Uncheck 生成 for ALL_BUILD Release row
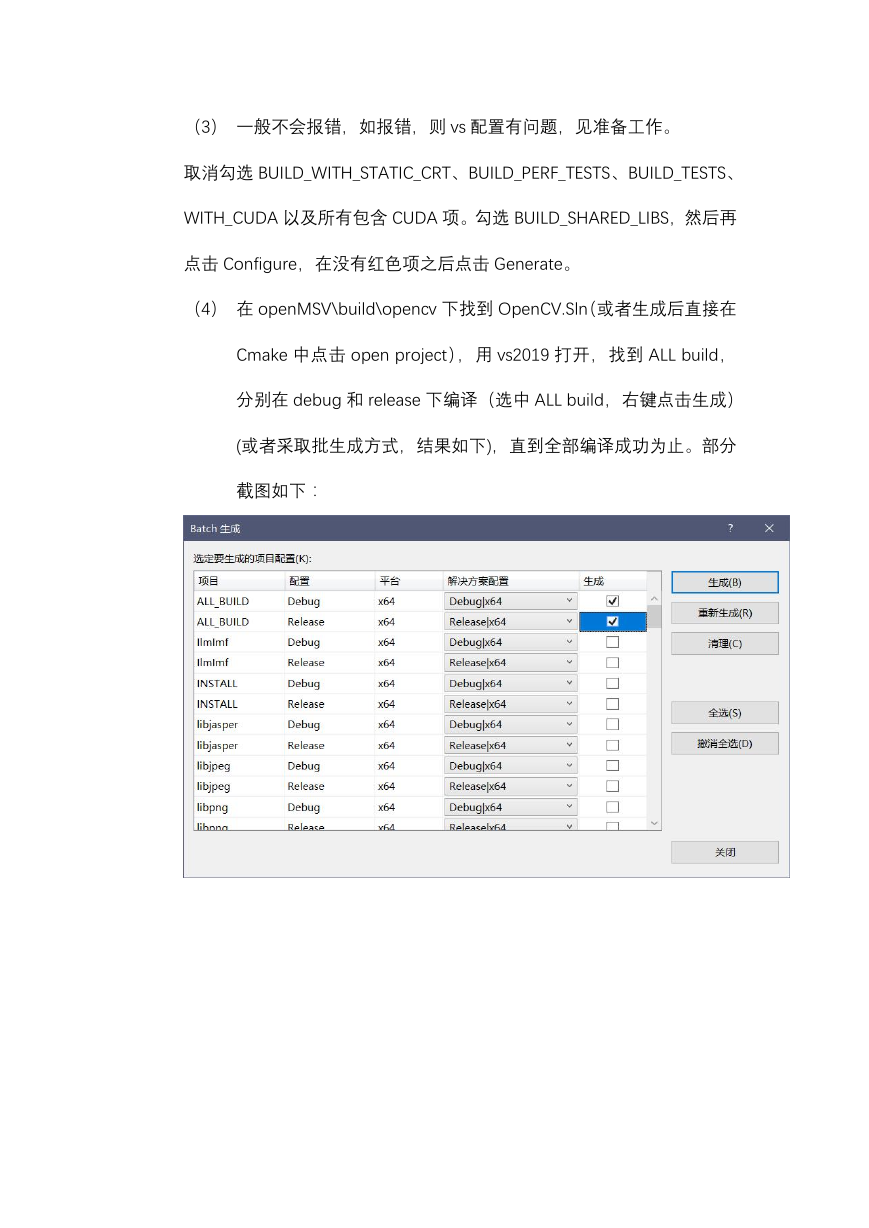869x1228 pixels. [613, 622]
